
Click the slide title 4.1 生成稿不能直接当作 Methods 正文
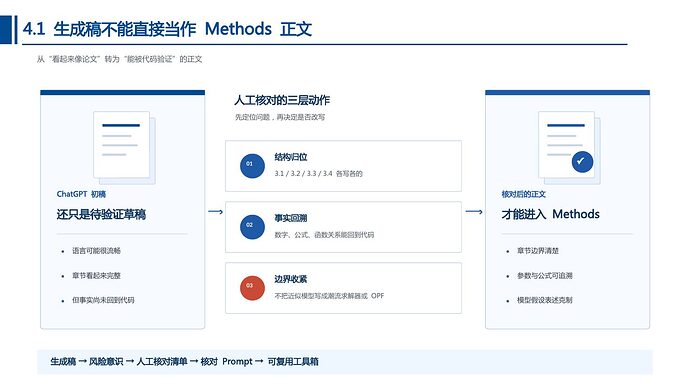pos(167,29)
